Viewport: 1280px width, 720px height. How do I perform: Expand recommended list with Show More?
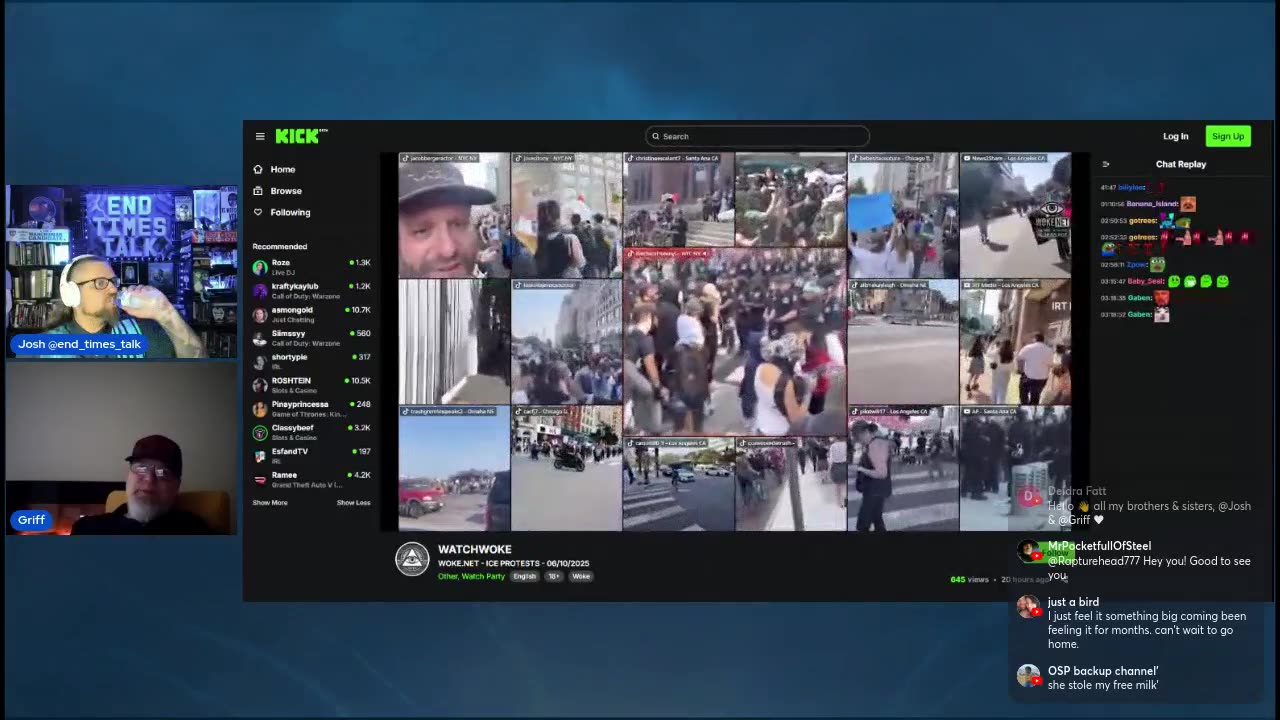[x=270, y=503]
